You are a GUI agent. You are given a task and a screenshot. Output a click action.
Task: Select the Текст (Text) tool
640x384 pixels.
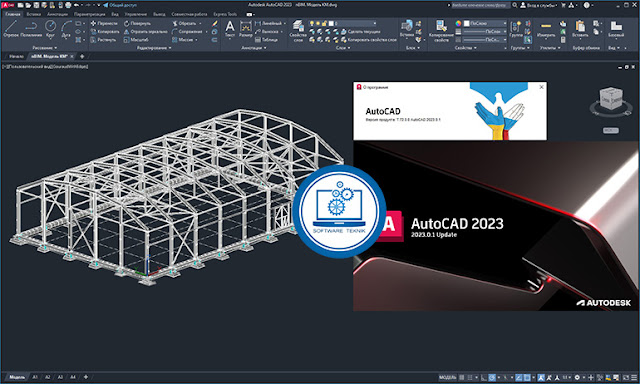pos(230,29)
